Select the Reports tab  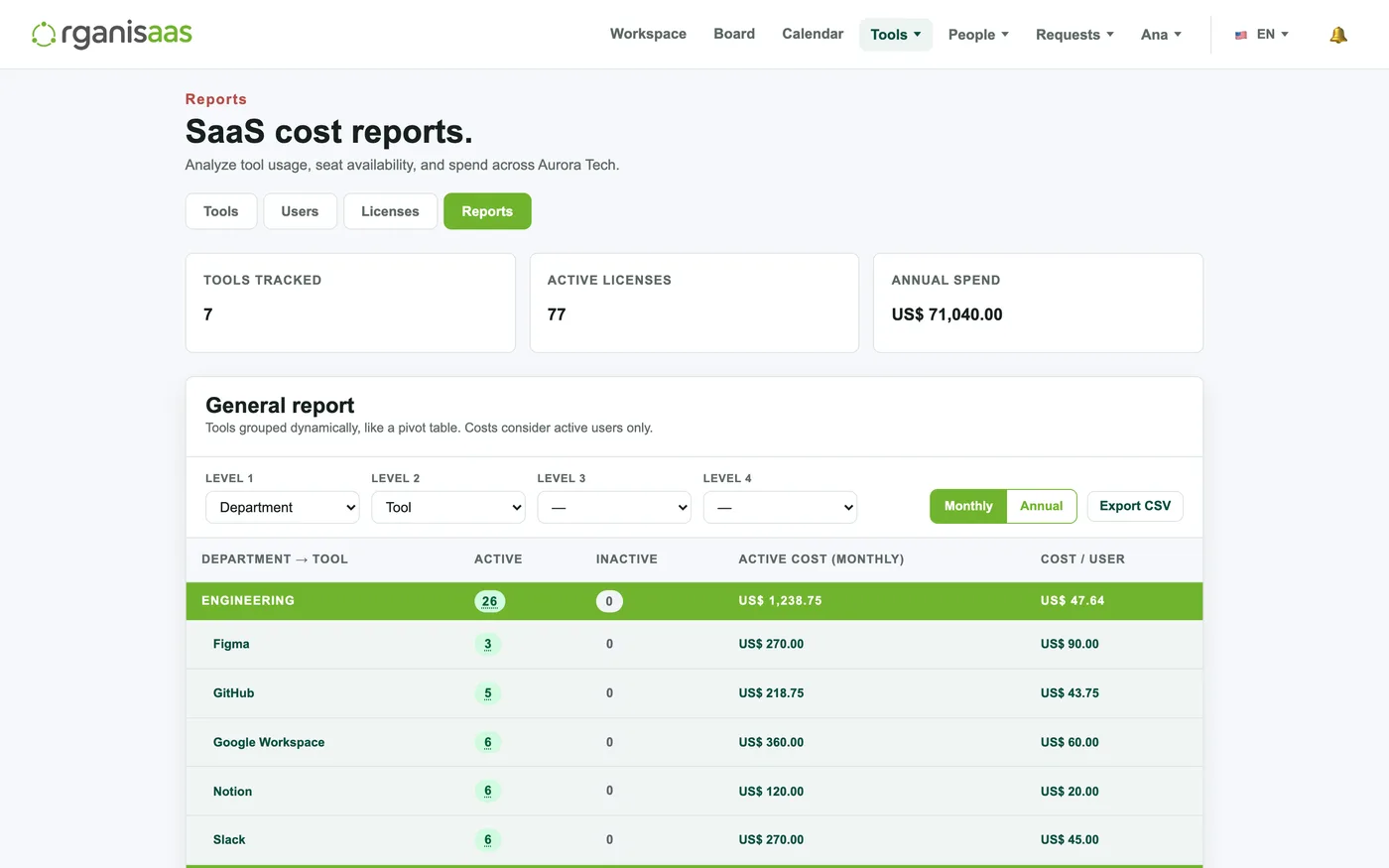[x=487, y=211]
